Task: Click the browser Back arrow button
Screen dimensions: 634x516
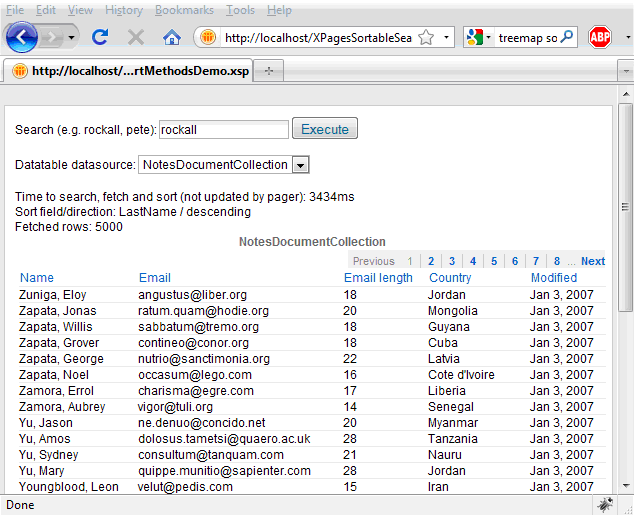Action: (22, 38)
